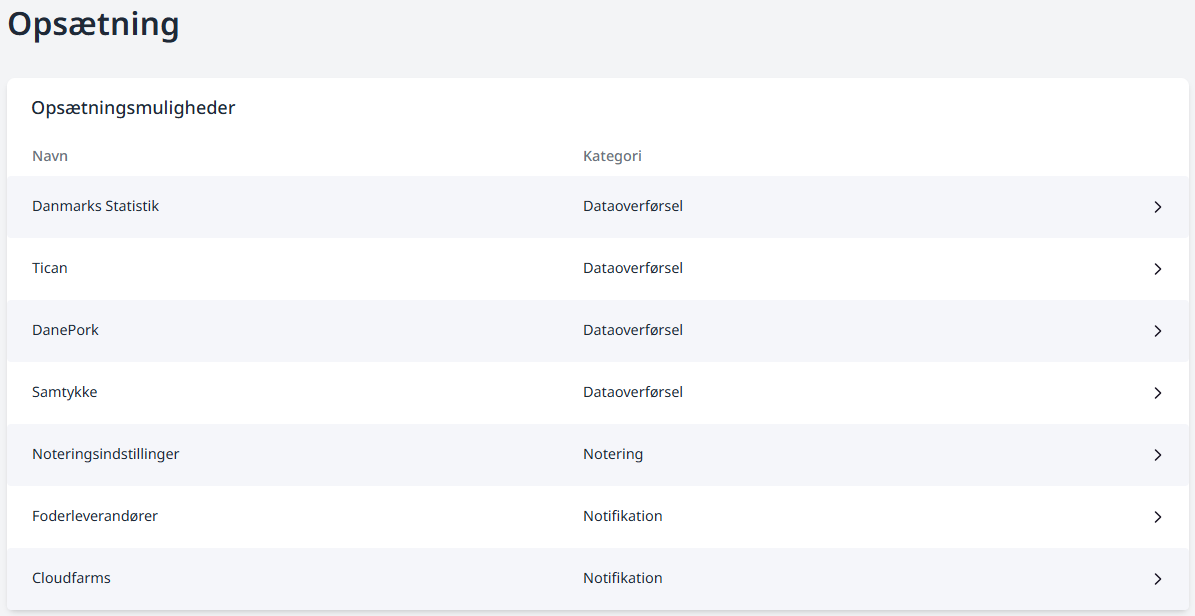Select the Samtykke row name

[x=64, y=392]
